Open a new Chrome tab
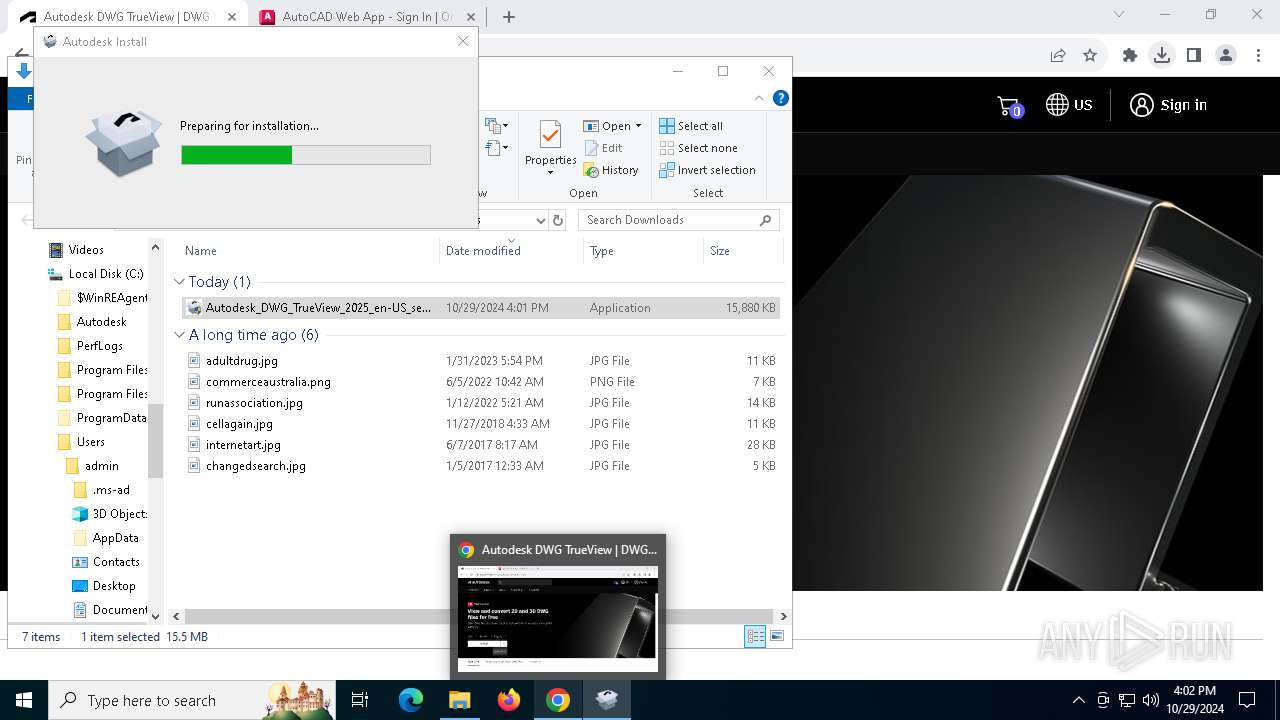1280x720 pixels. pos(509,17)
